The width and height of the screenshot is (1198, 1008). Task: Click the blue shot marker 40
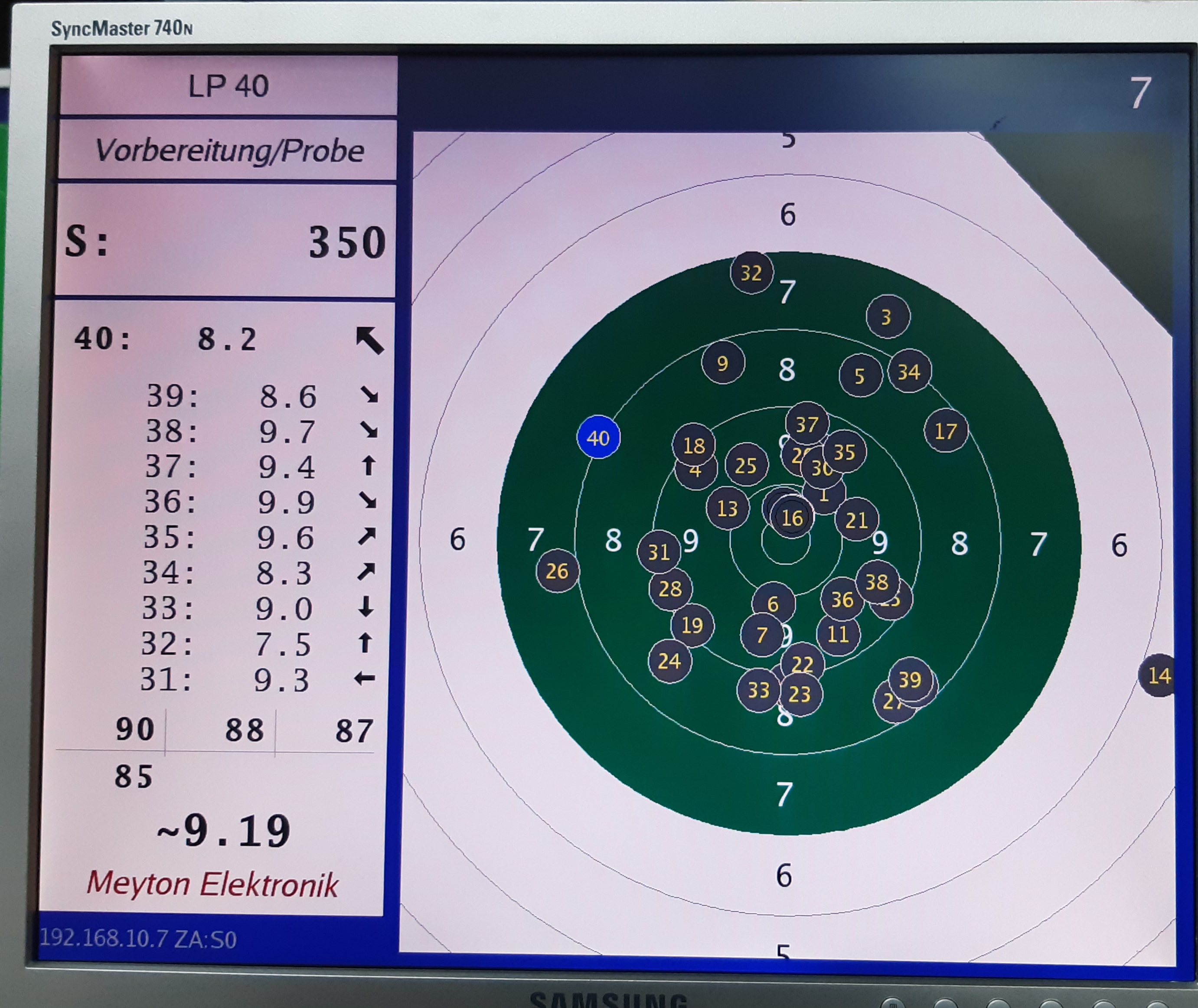(598, 438)
